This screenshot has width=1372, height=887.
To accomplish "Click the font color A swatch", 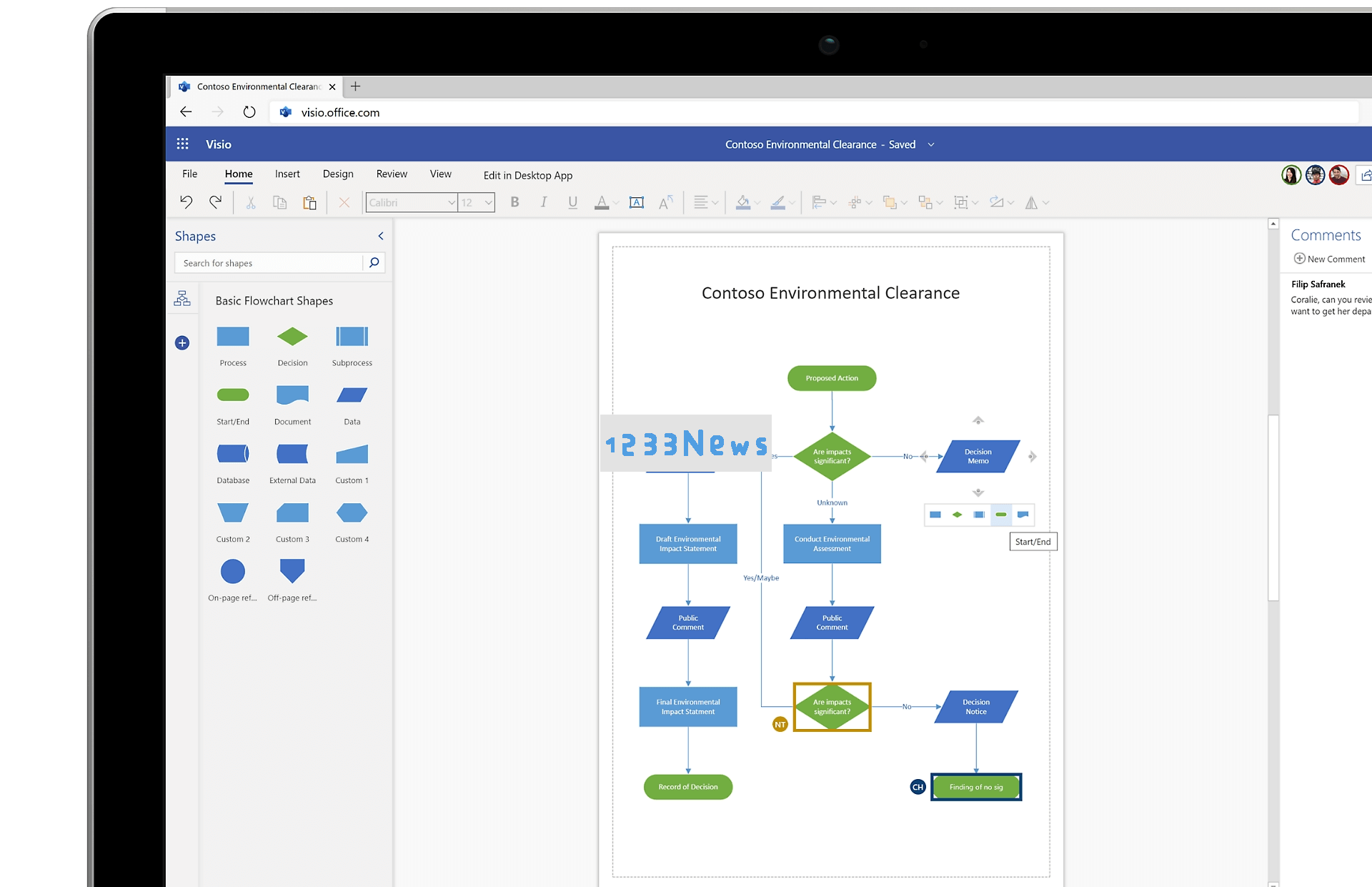I will [602, 203].
